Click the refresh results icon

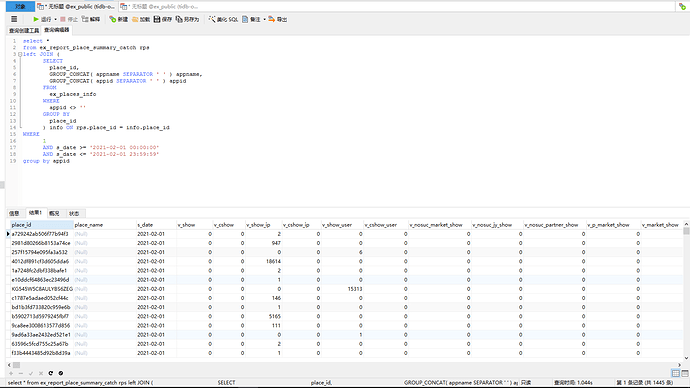point(51,373)
